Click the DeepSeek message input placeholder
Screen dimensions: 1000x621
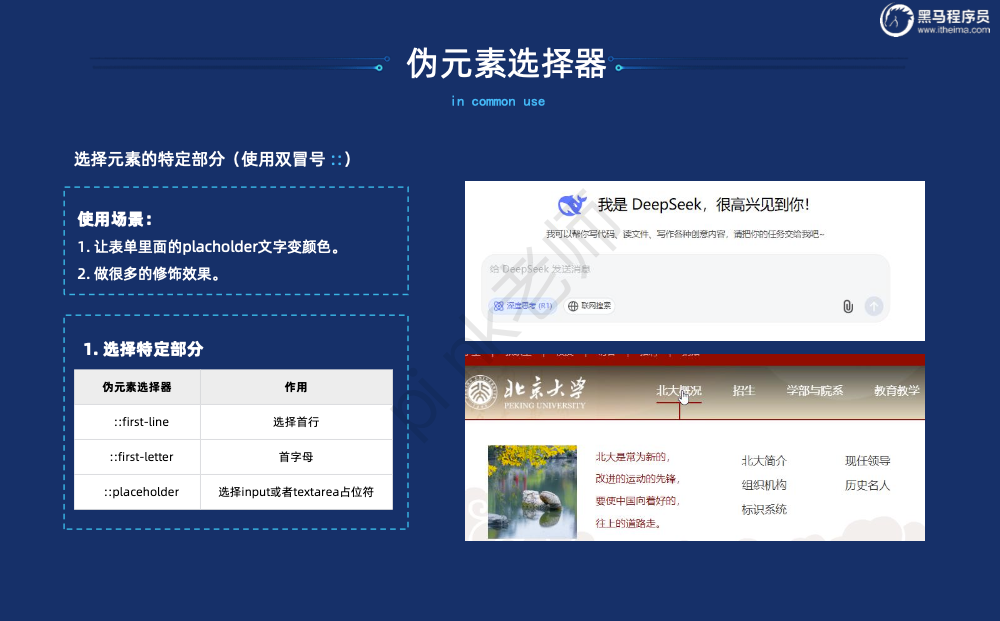[x=540, y=269]
